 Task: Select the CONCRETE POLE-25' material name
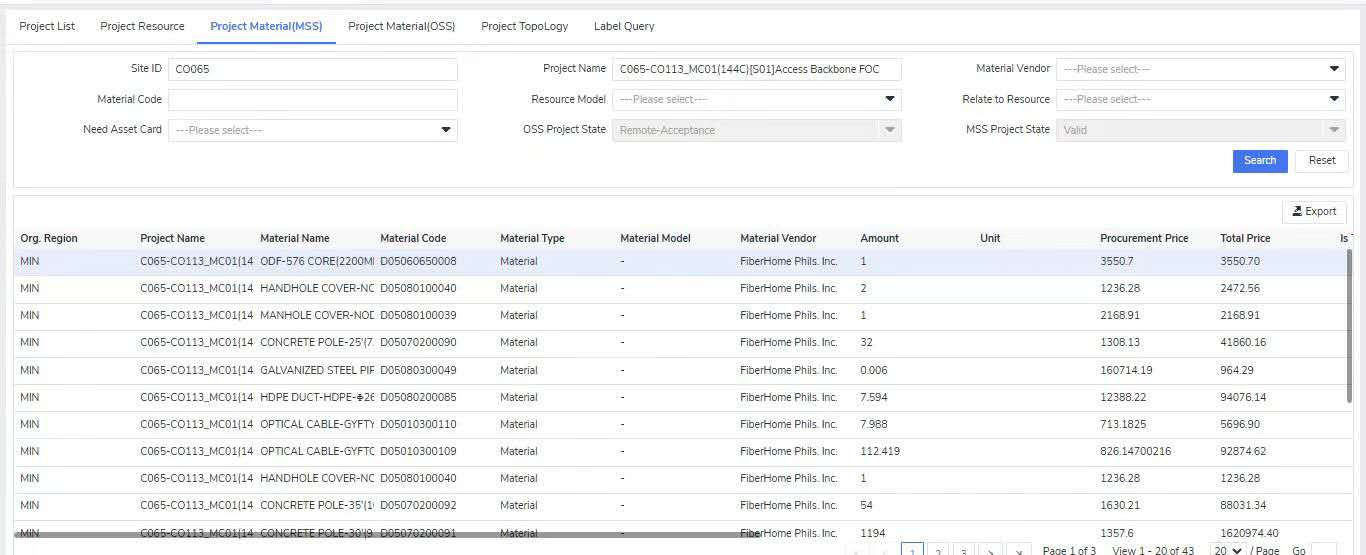317,343
